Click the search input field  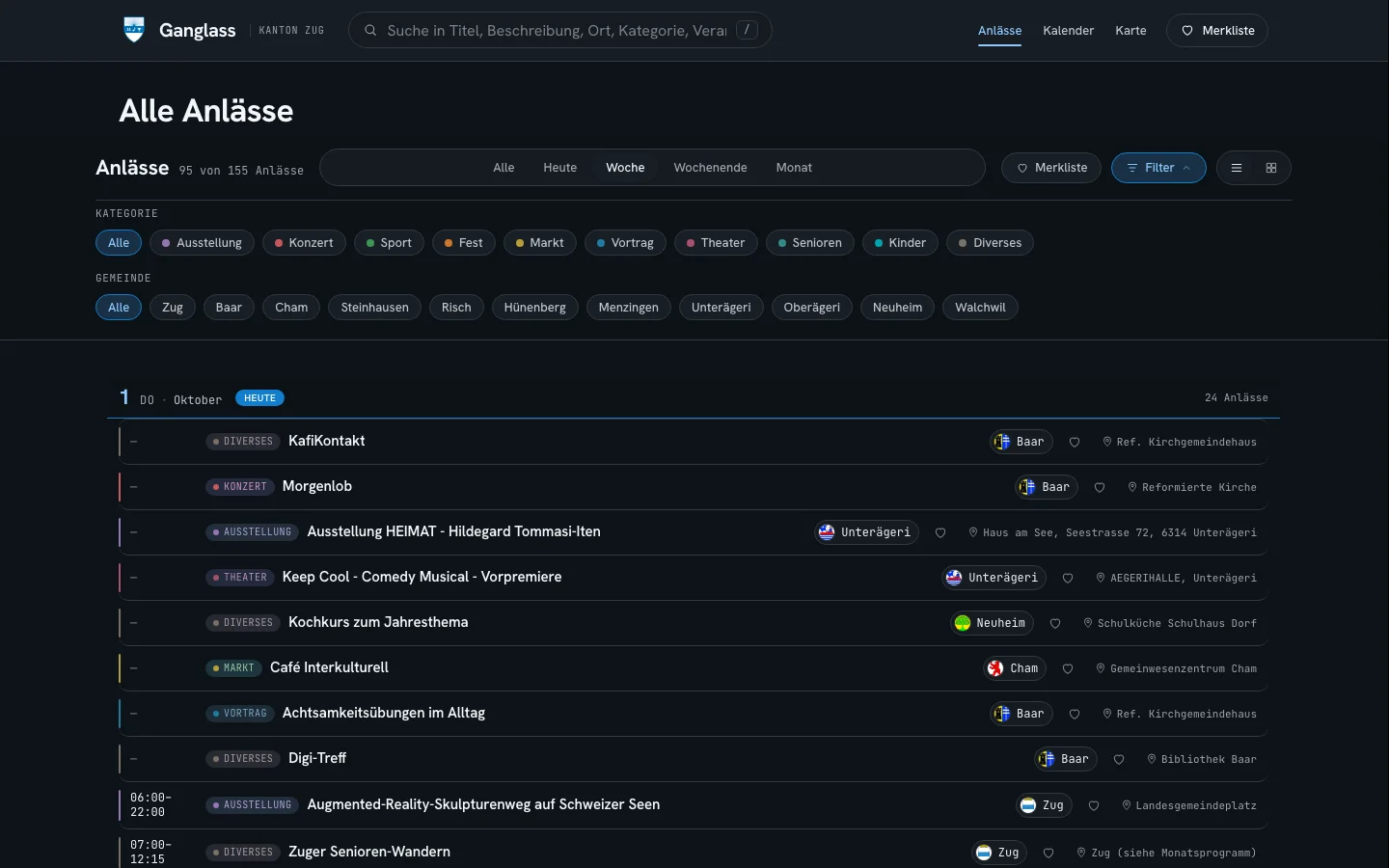coord(559,30)
